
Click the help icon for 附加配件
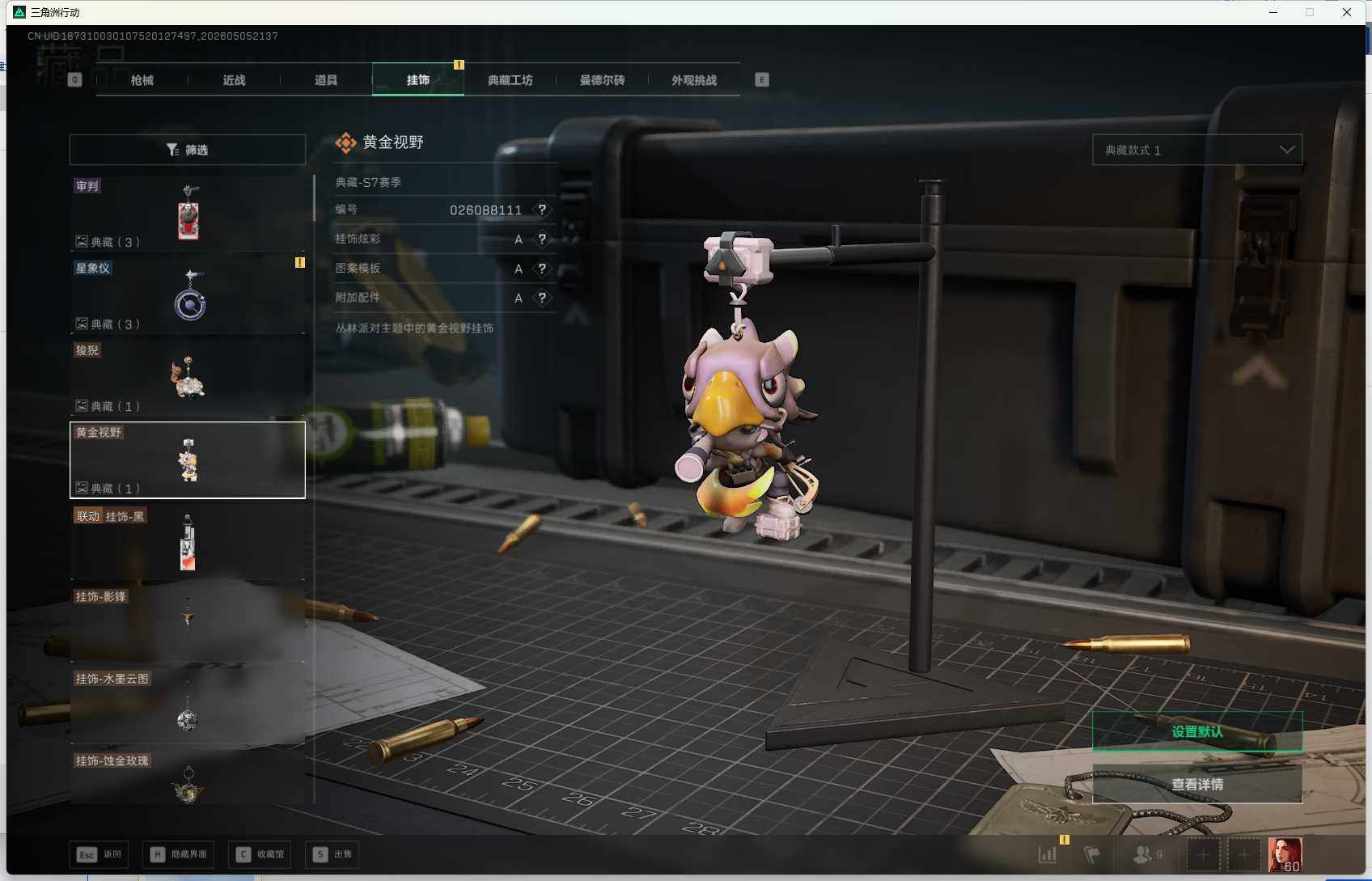pos(542,298)
